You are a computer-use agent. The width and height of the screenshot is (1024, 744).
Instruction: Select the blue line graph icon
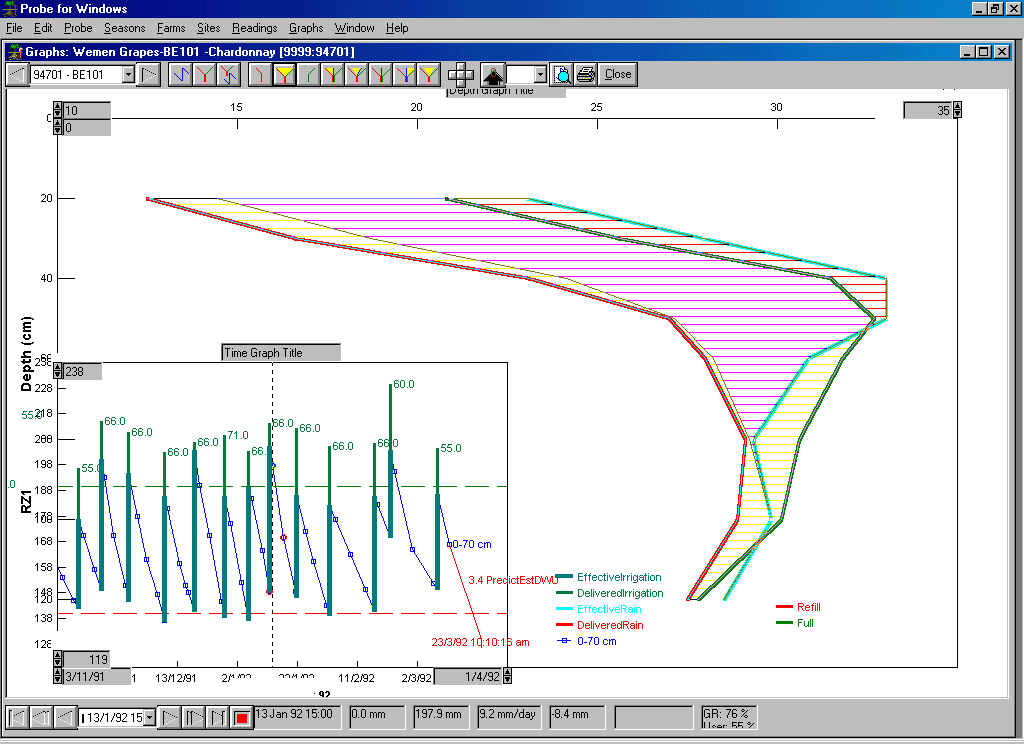[x=180, y=74]
